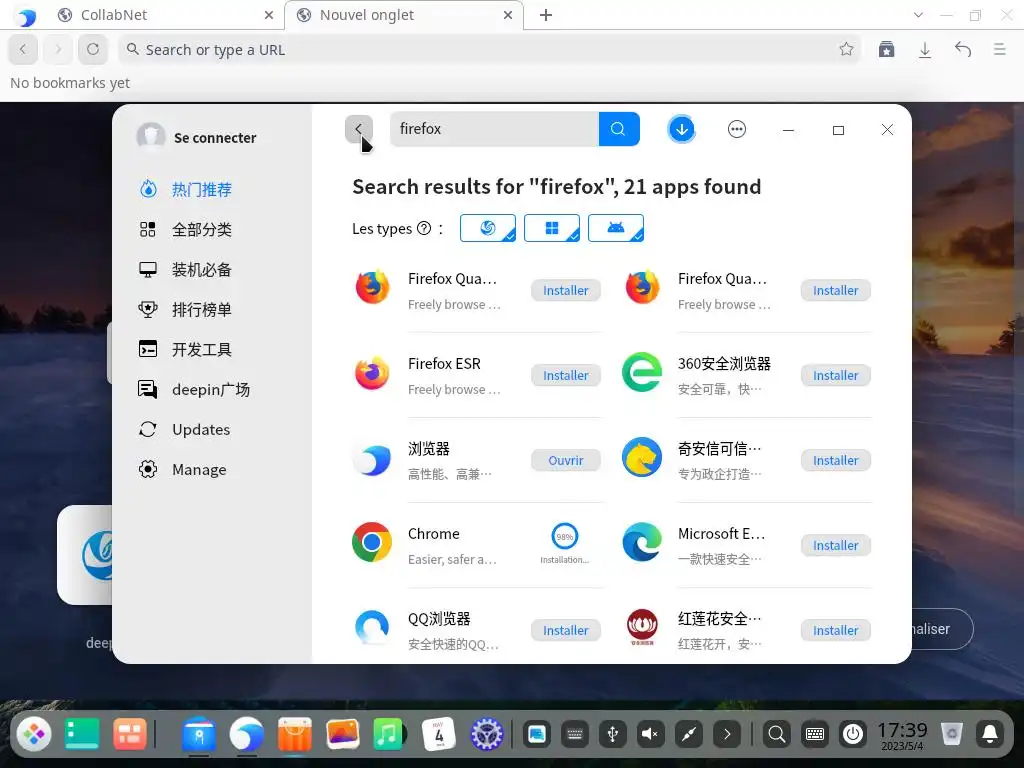Viewport: 1024px width, 768px height.
Task: Open the bookmarks collection toolbar icon
Action: click(x=886, y=49)
